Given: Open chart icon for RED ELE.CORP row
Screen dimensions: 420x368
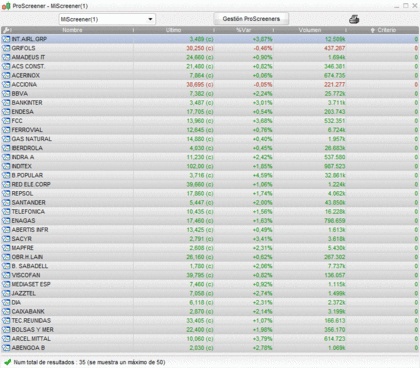Looking at the screenshot, I should (6, 184).
